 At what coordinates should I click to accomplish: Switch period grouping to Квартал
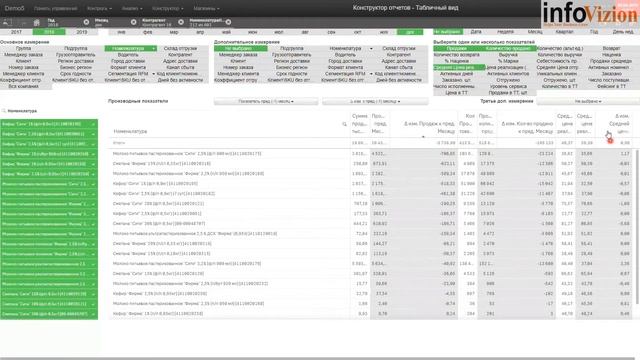(x=564, y=32)
